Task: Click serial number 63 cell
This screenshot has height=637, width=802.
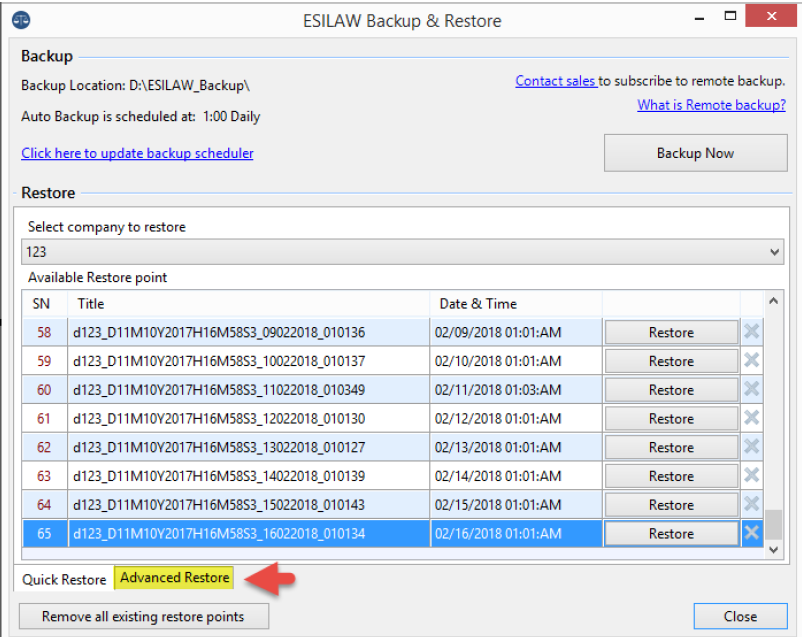Action: pyautogui.click(x=44, y=476)
